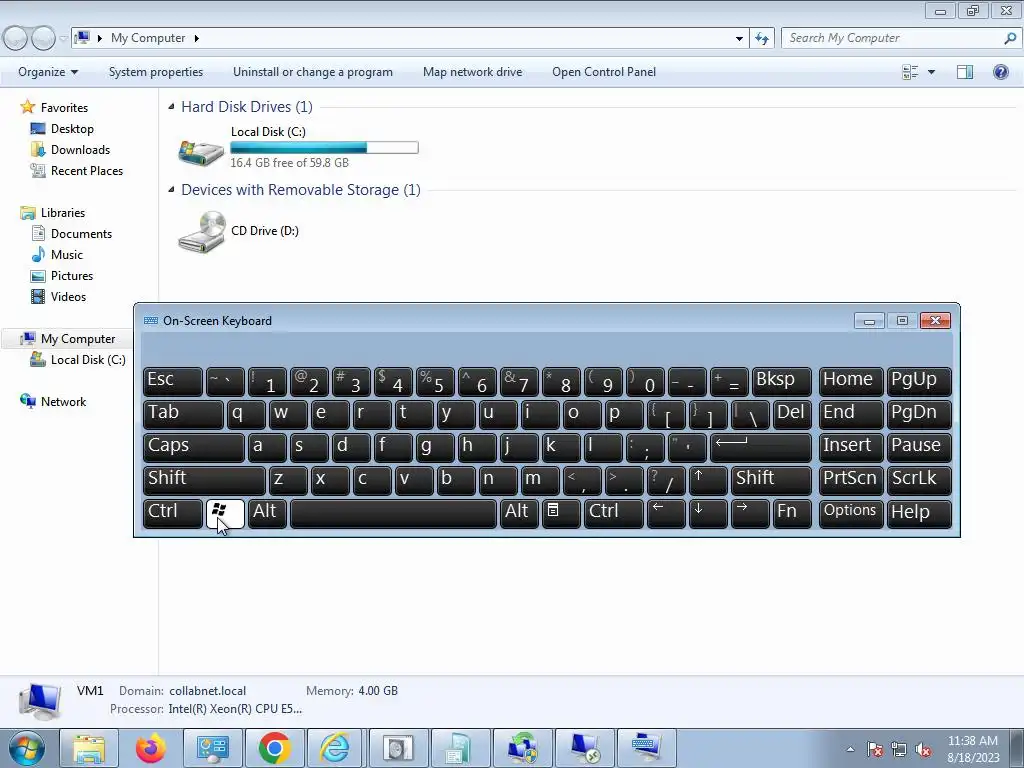
Task: Click the space bar on keyboard
Action: pos(393,513)
